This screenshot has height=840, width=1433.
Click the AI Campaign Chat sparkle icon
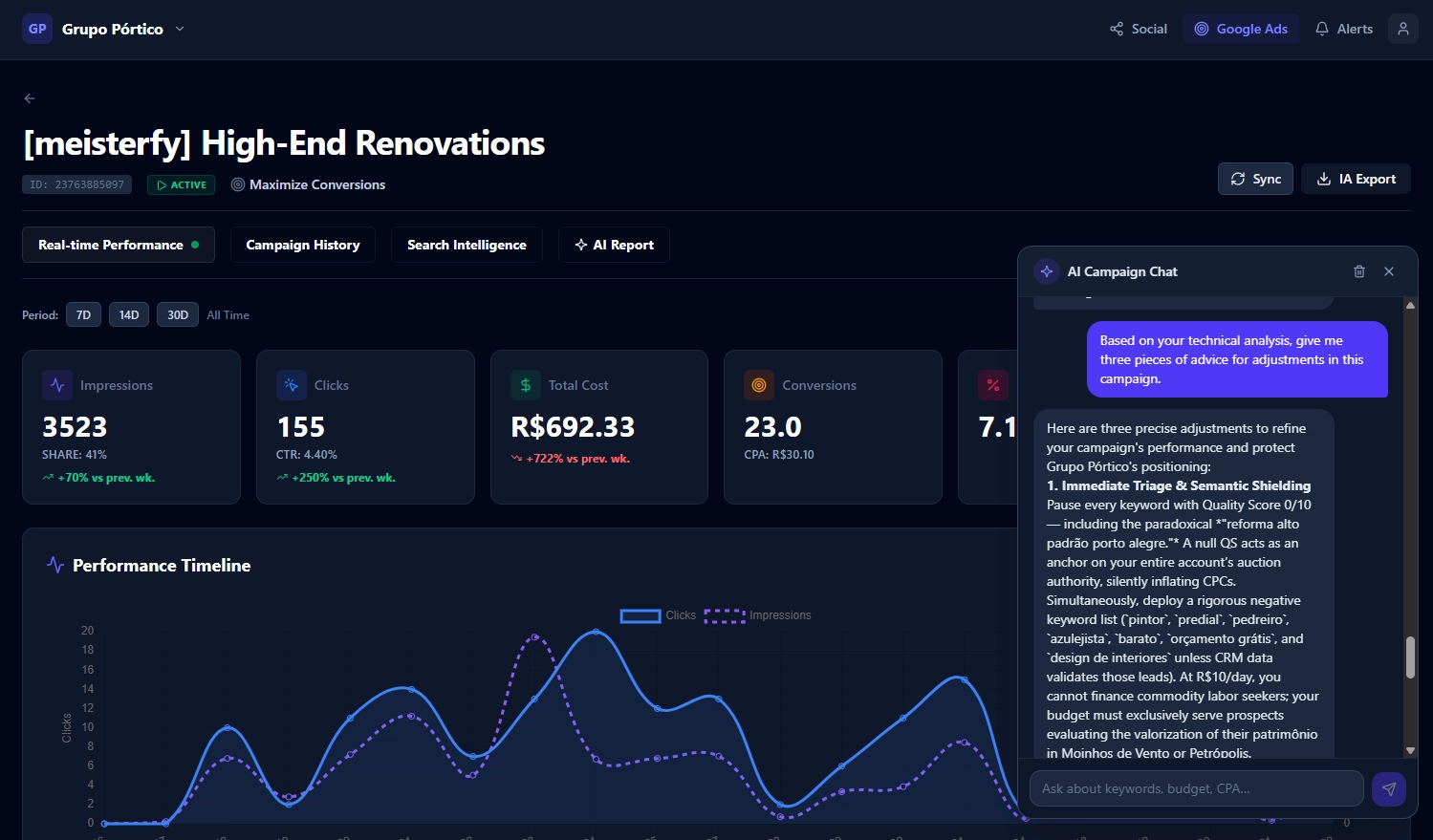1047,271
